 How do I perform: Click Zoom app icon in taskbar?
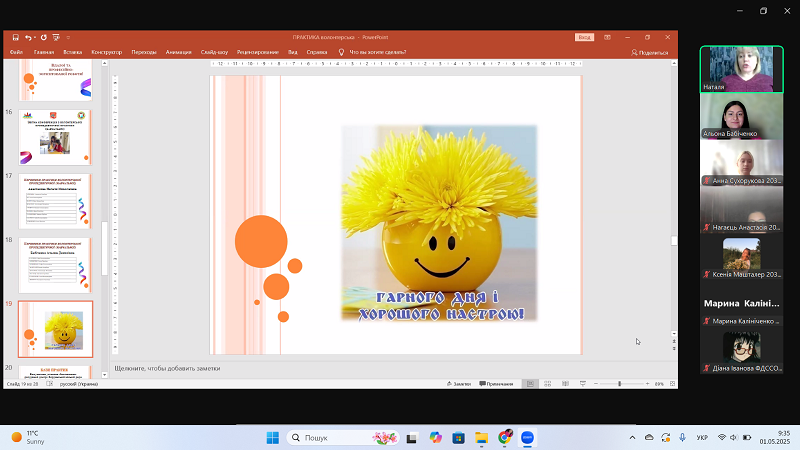pos(528,438)
